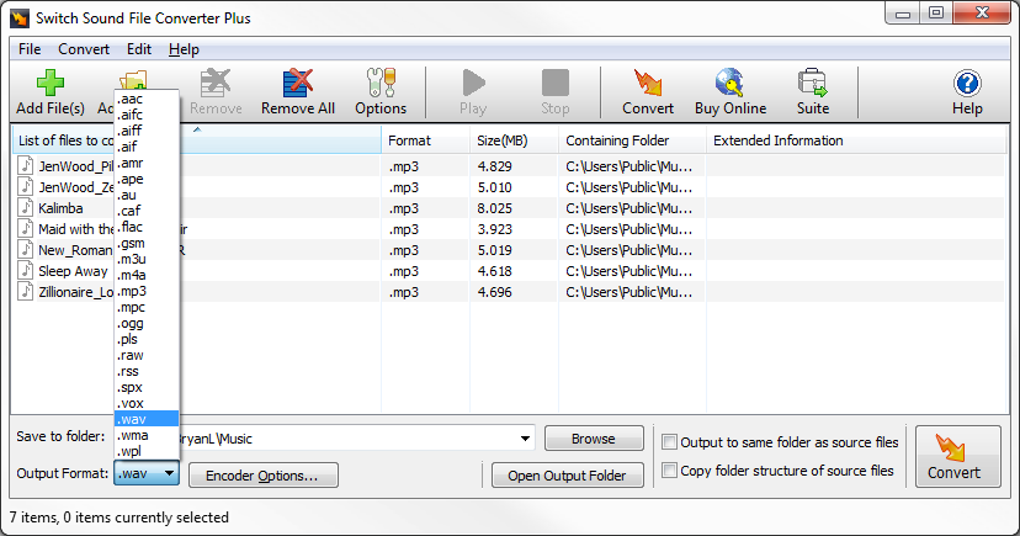Screen dimensions: 1020x536
Task: Click the Stop toolbar button
Action: pos(555,83)
